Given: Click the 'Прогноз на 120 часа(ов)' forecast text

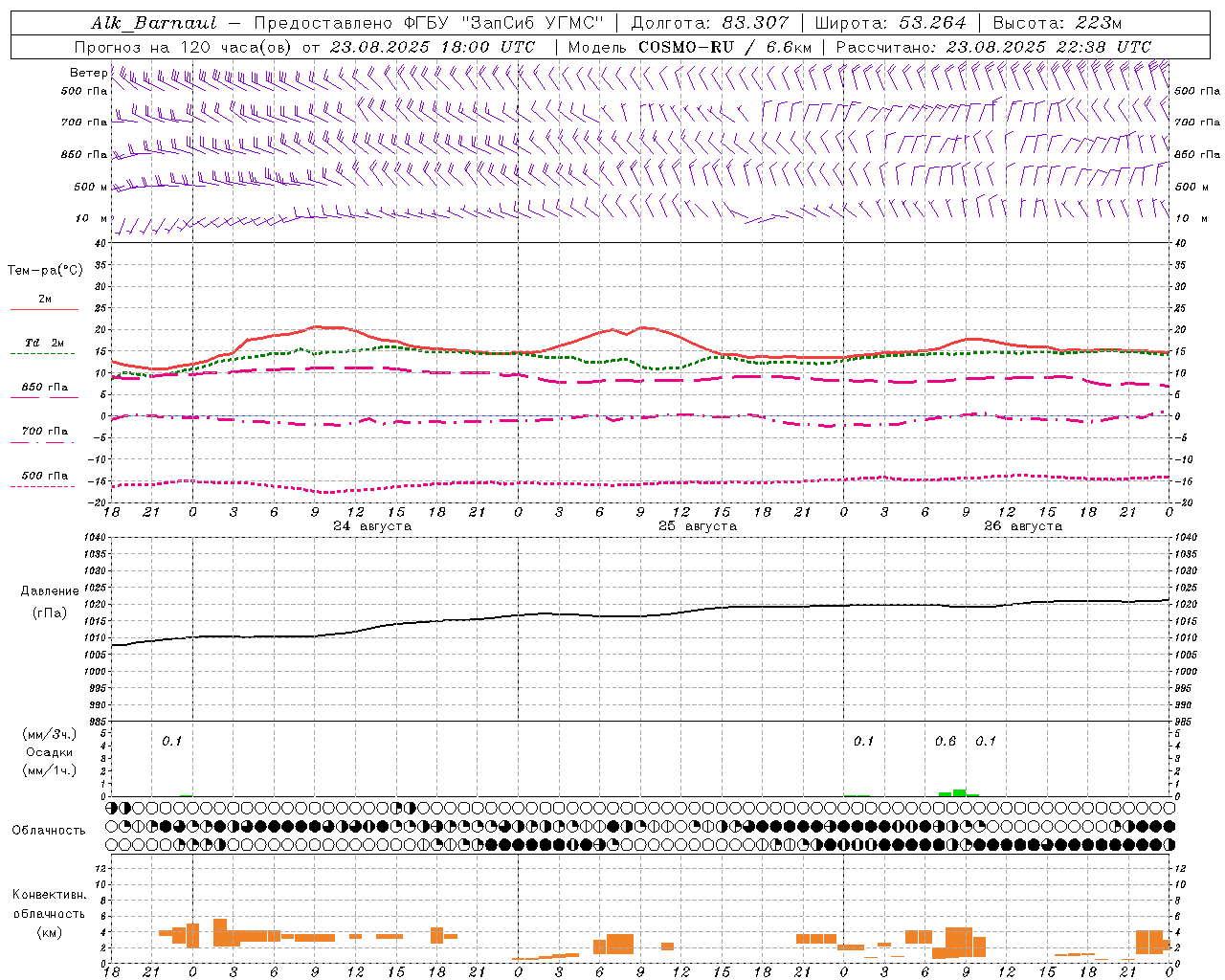Looking at the screenshot, I should click(184, 47).
